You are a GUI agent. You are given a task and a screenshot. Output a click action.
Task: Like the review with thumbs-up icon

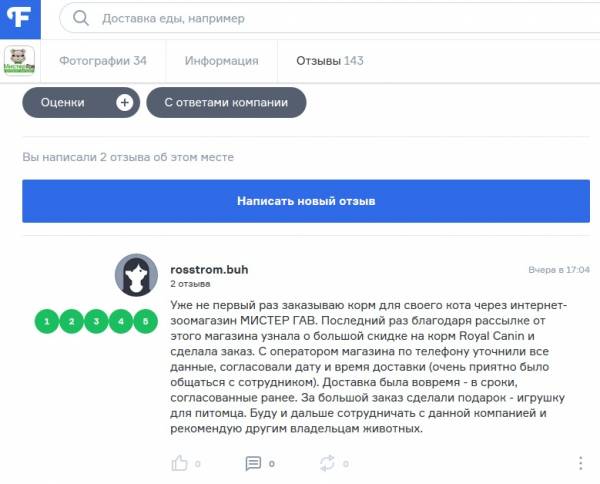point(179,463)
